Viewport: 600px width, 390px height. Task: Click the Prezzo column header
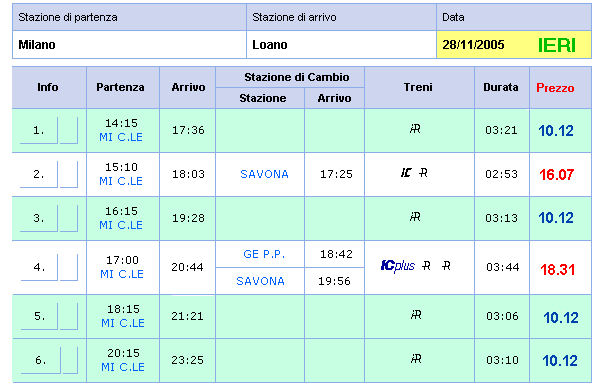coord(555,88)
